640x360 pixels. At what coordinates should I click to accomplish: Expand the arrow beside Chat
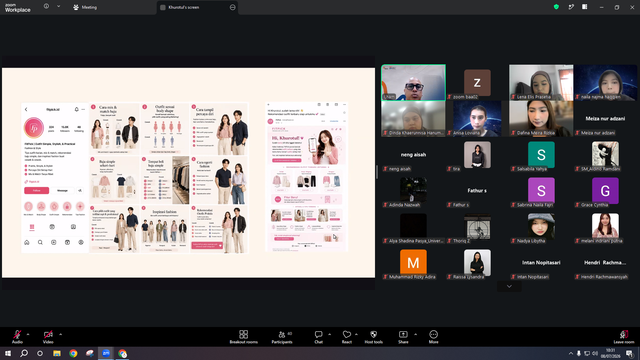click(x=329, y=334)
